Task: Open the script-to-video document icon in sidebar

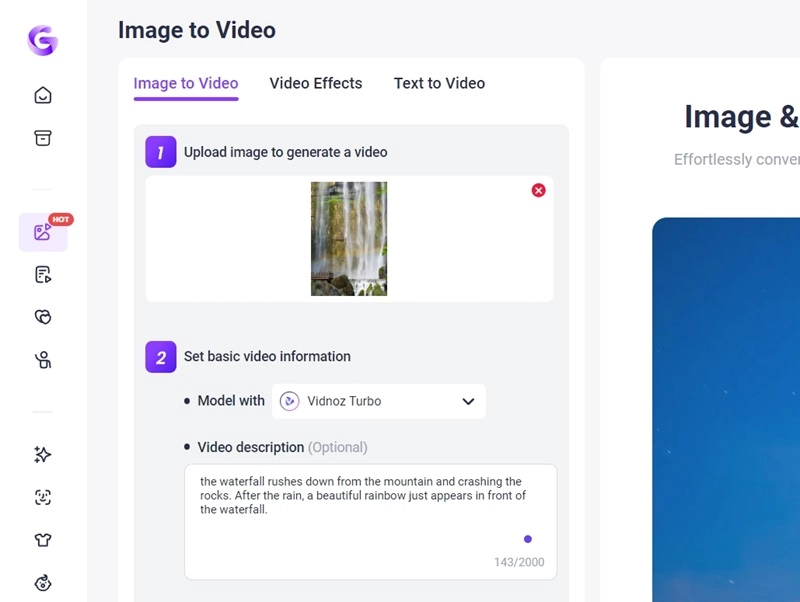Action: (43, 275)
